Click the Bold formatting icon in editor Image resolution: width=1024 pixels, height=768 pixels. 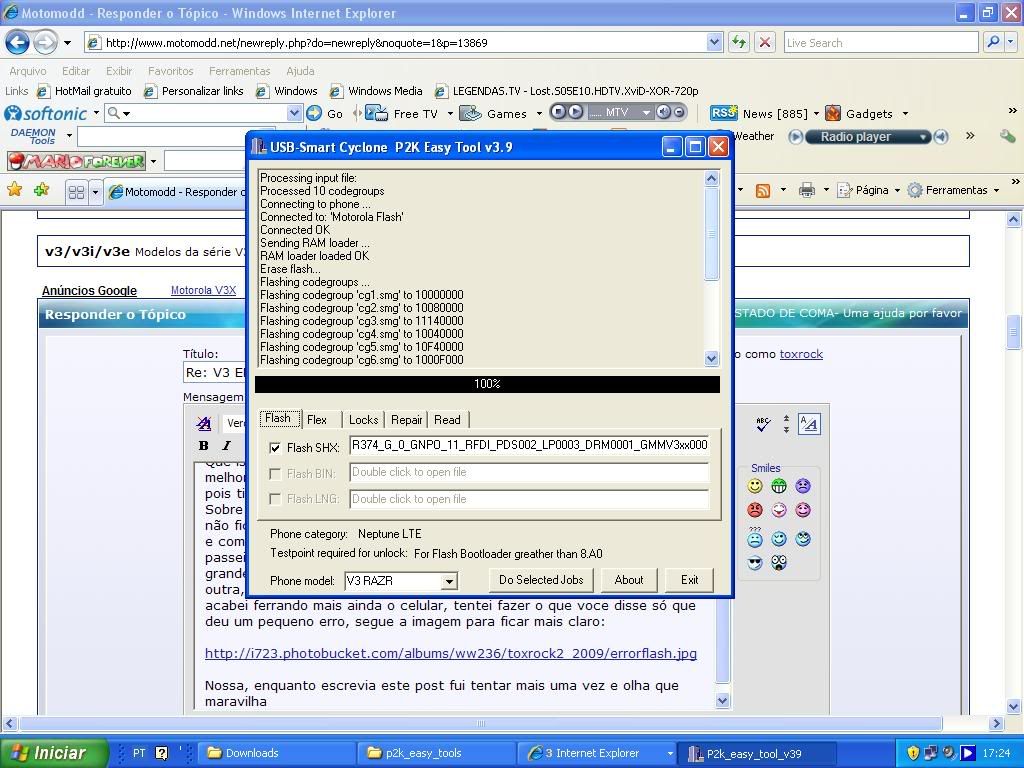pyautogui.click(x=204, y=445)
